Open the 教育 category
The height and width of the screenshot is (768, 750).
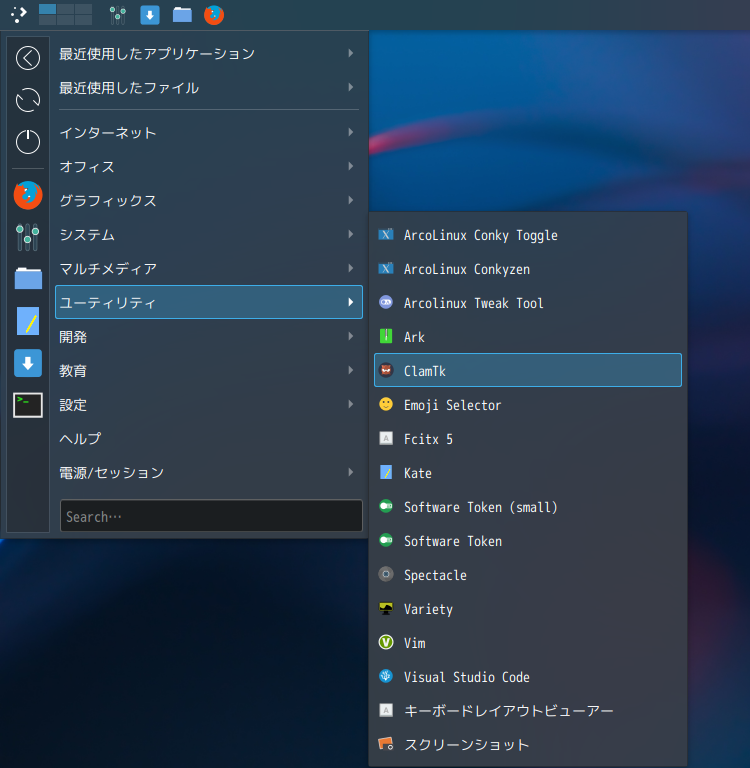(209, 370)
